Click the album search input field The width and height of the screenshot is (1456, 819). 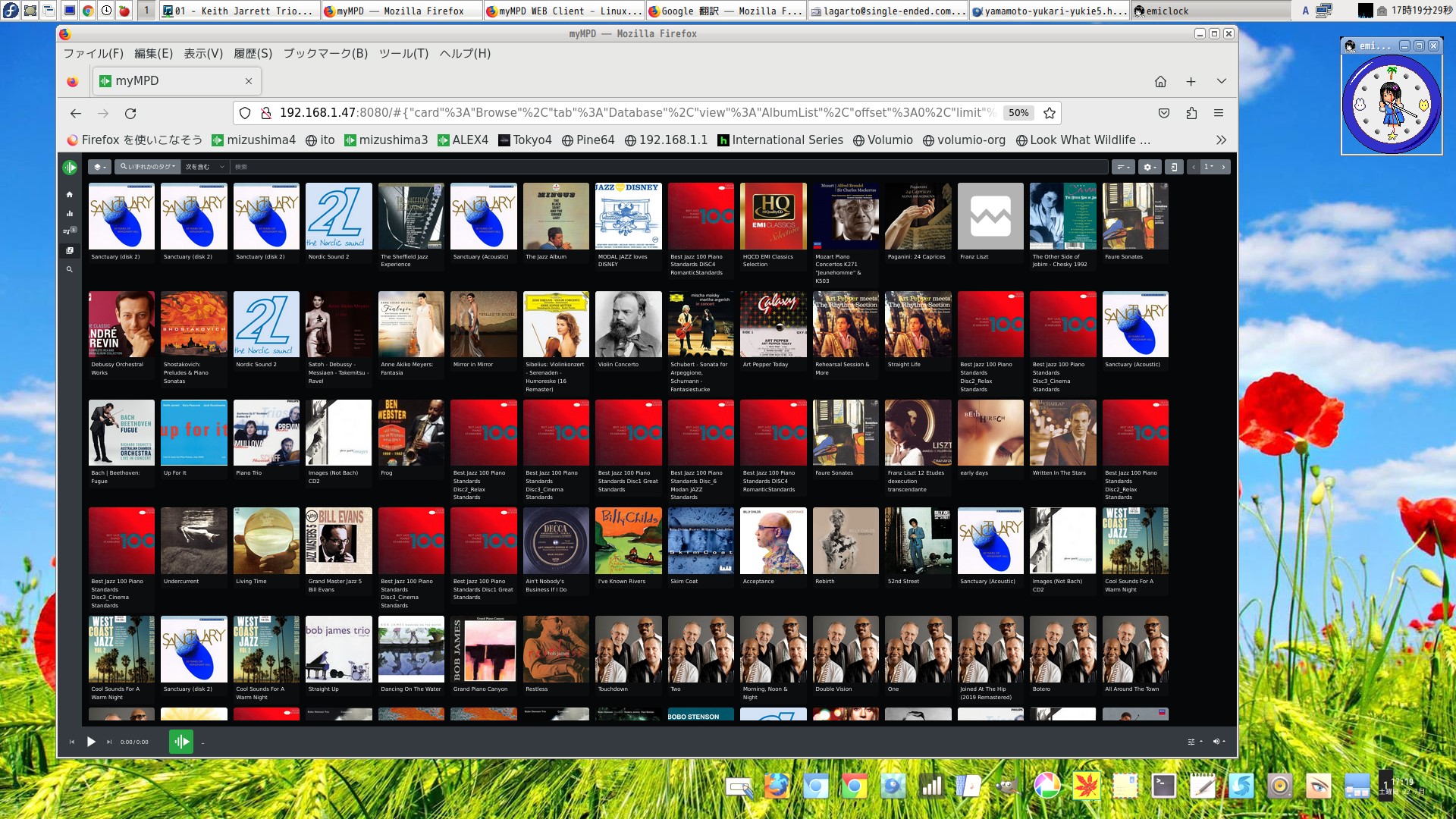point(667,167)
